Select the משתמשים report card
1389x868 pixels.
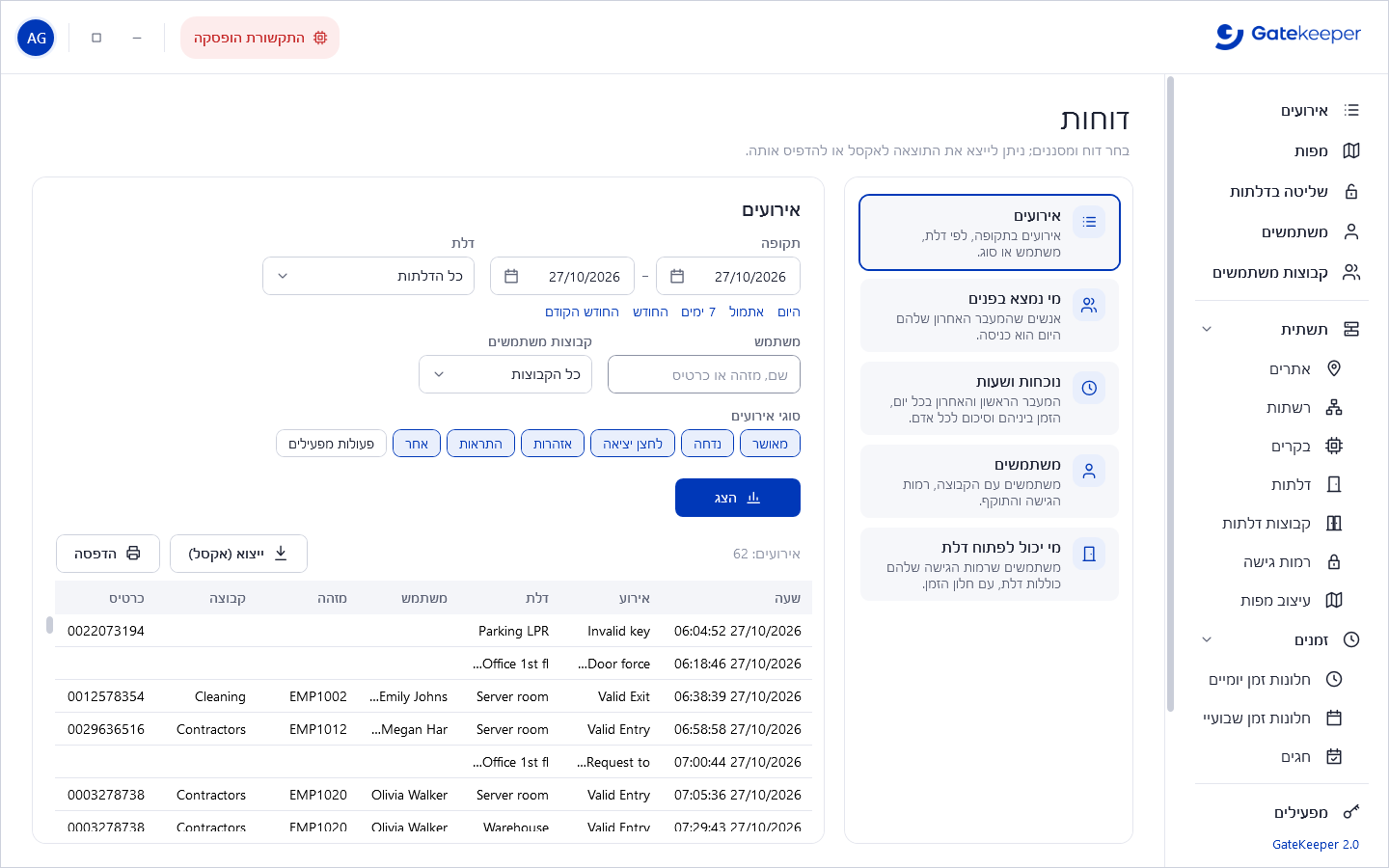[x=990, y=481]
